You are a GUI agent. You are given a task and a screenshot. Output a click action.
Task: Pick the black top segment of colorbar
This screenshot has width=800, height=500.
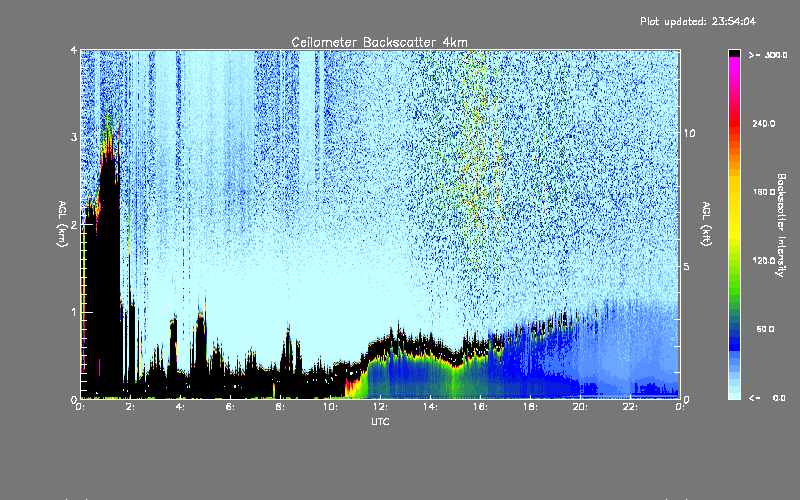tap(734, 53)
